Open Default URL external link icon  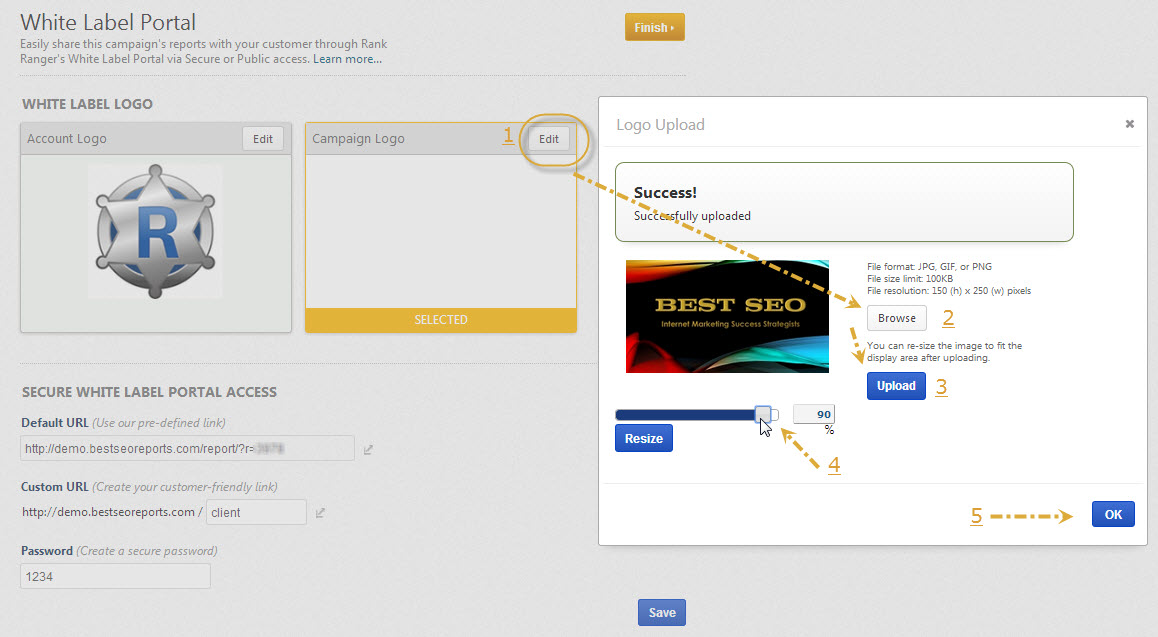pyautogui.click(x=368, y=450)
